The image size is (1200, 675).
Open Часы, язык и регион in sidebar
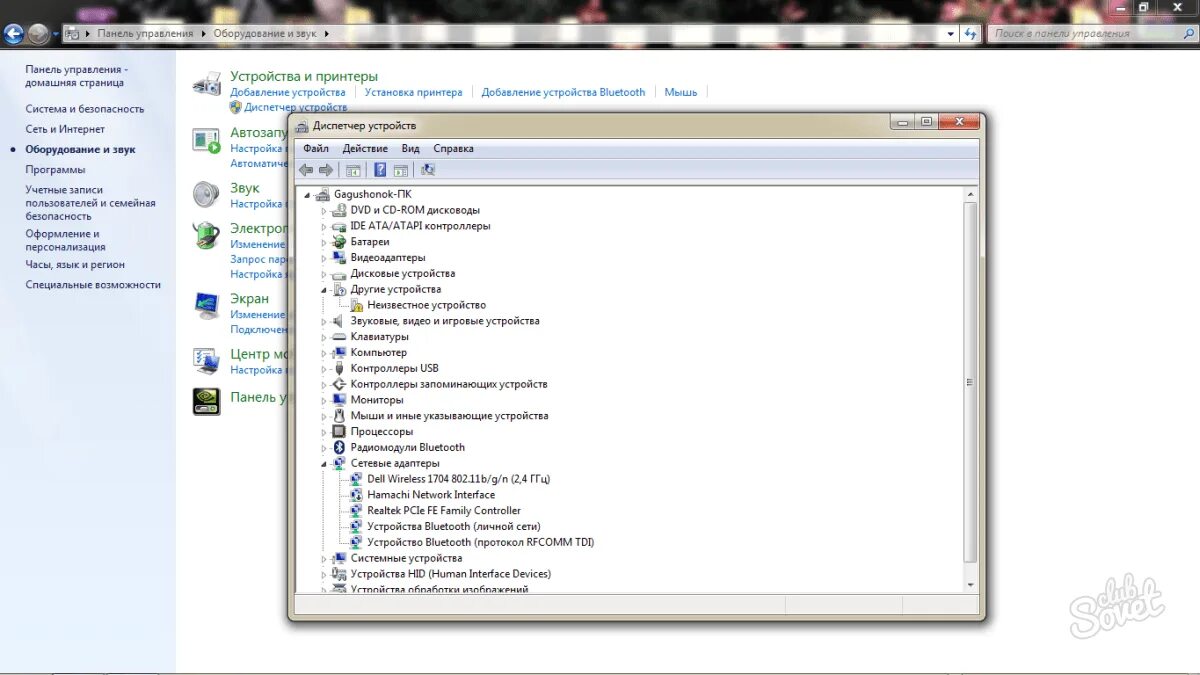75,265
